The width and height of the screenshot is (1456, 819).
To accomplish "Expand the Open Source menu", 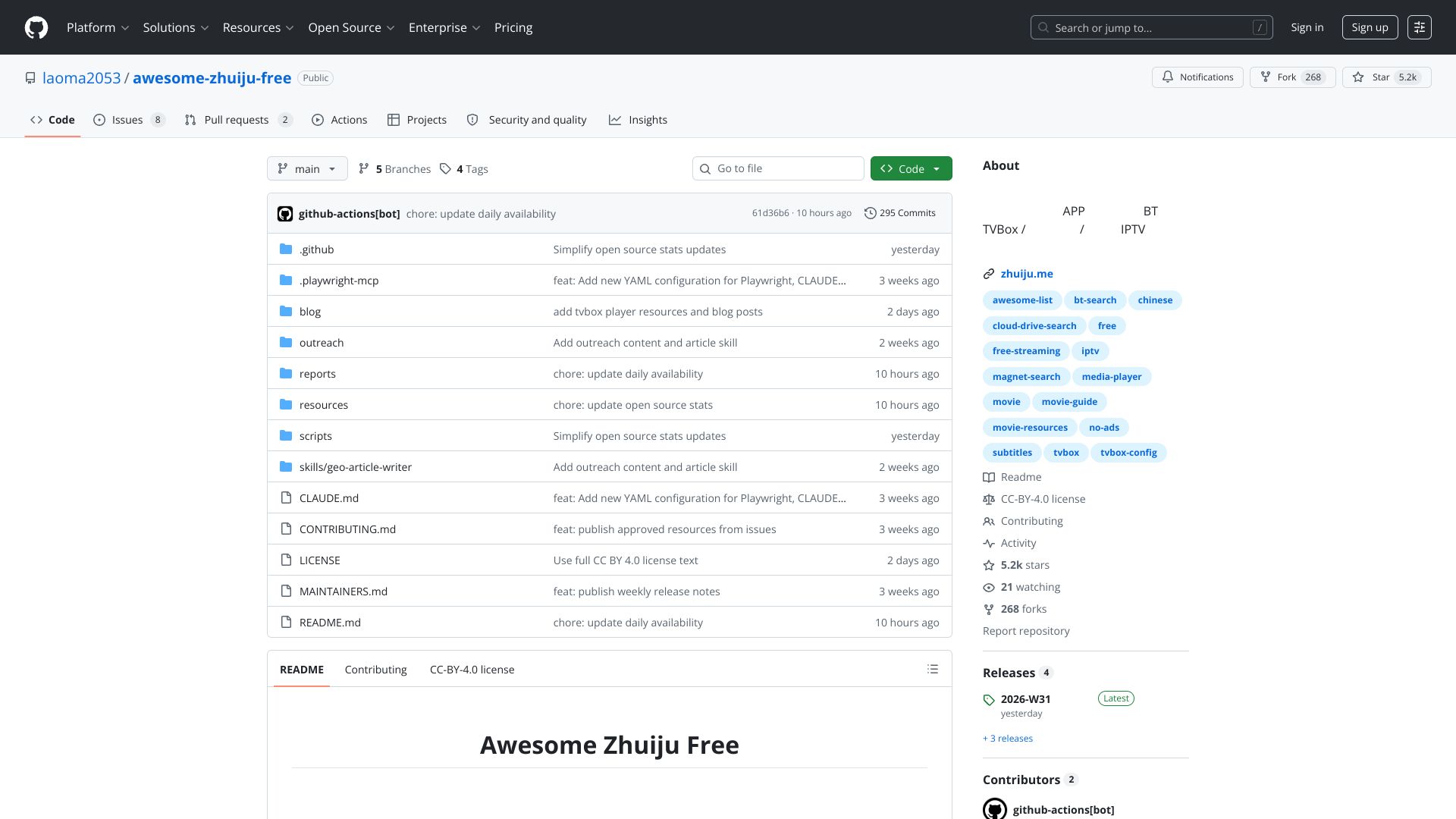I will [352, 27].
